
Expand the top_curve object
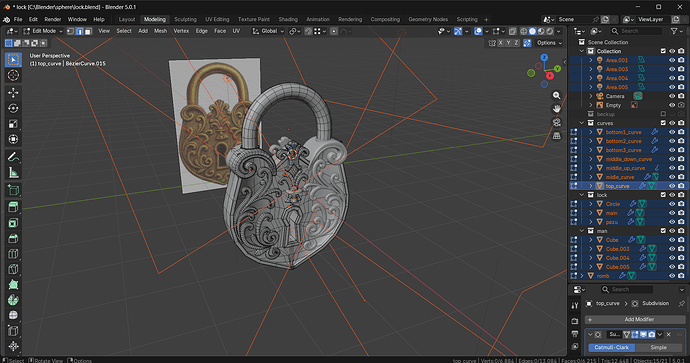click(591, 186)
